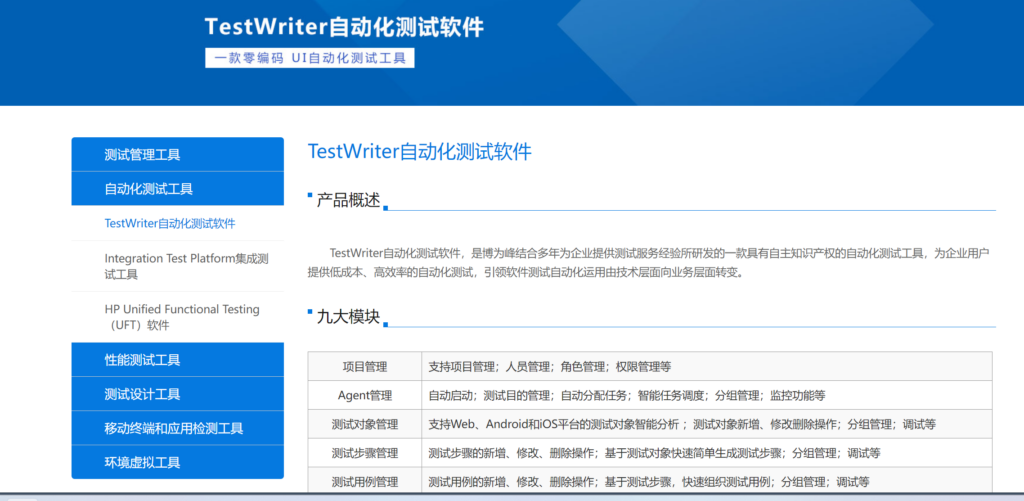Click the 支持项目管理;人员管理 description cell
The image size is (1024, 501).
pyautogui.click(x=707, y=366)
